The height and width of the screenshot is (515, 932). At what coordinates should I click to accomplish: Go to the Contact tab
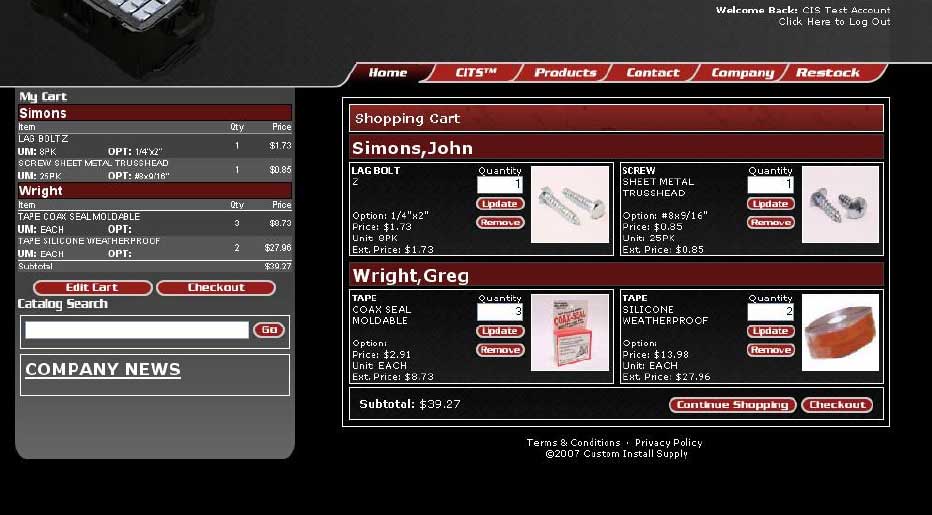pyautogui.click(x=652, y=73)
